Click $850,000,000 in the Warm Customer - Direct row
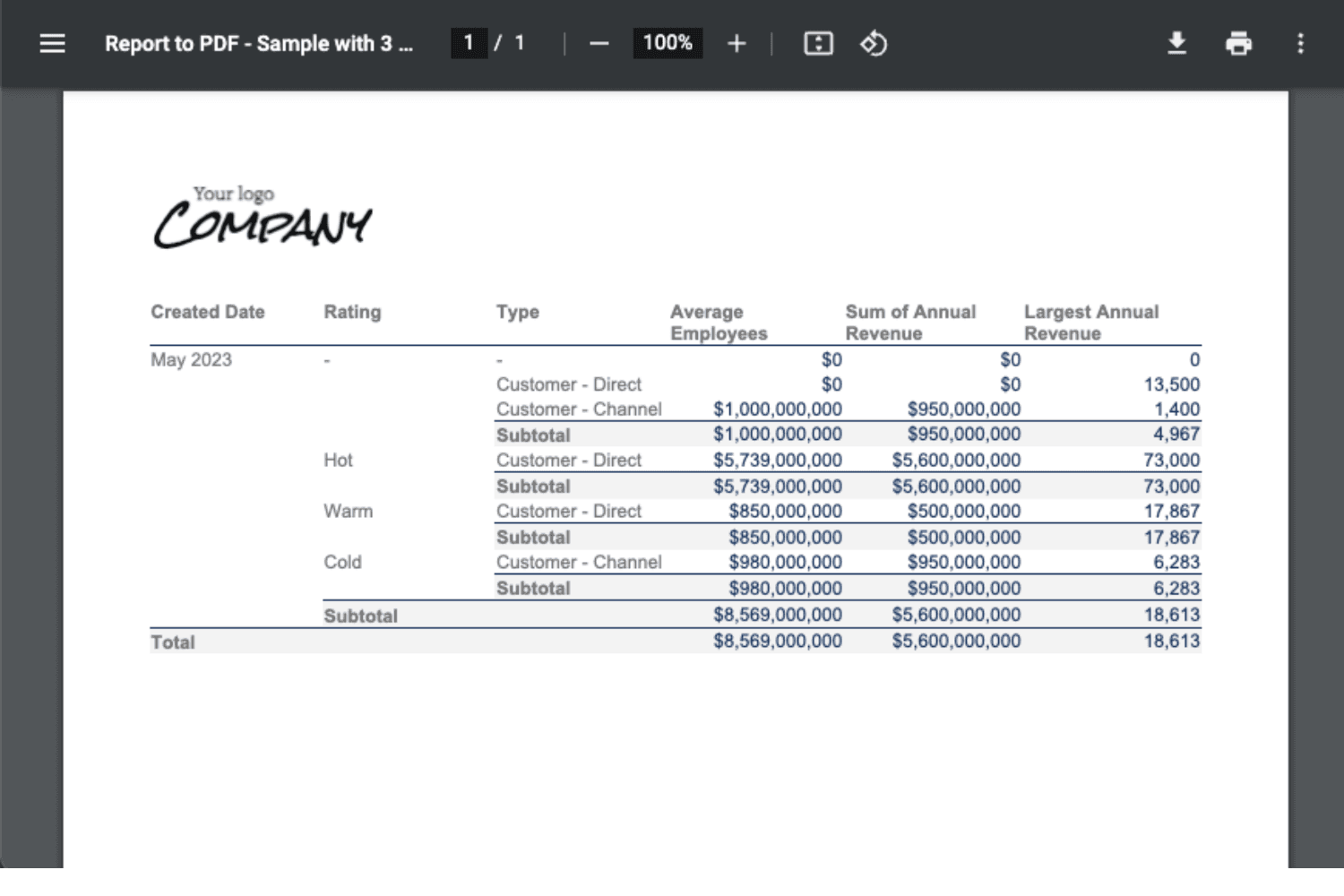Screen dimensions: 1344x896 tap(785, 512)
